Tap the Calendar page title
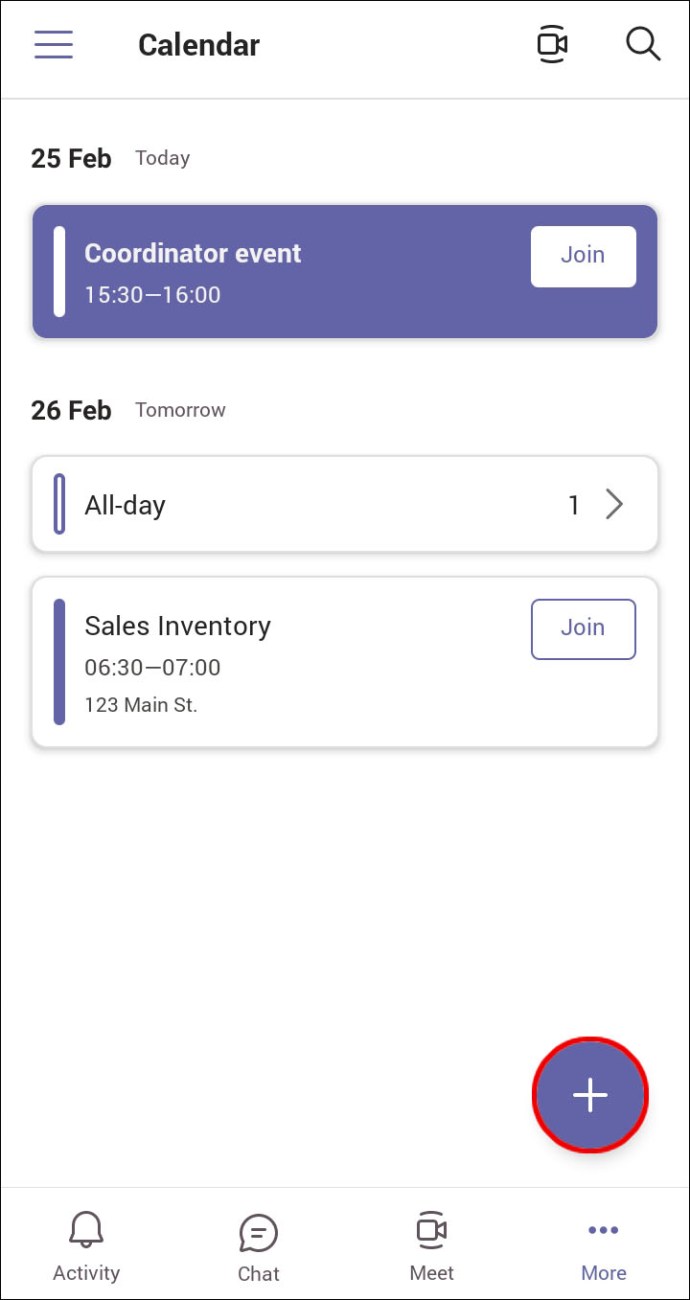Screen dimensions: 690x1300 point(198,45)
